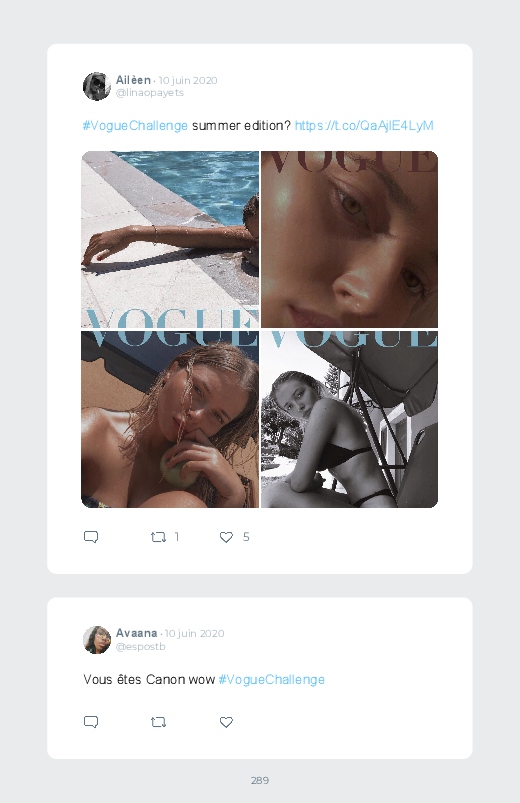This screenshot has width=520, height=803.
Task: Like Avaana's Canon wow tweet
Action: (226, 722)
